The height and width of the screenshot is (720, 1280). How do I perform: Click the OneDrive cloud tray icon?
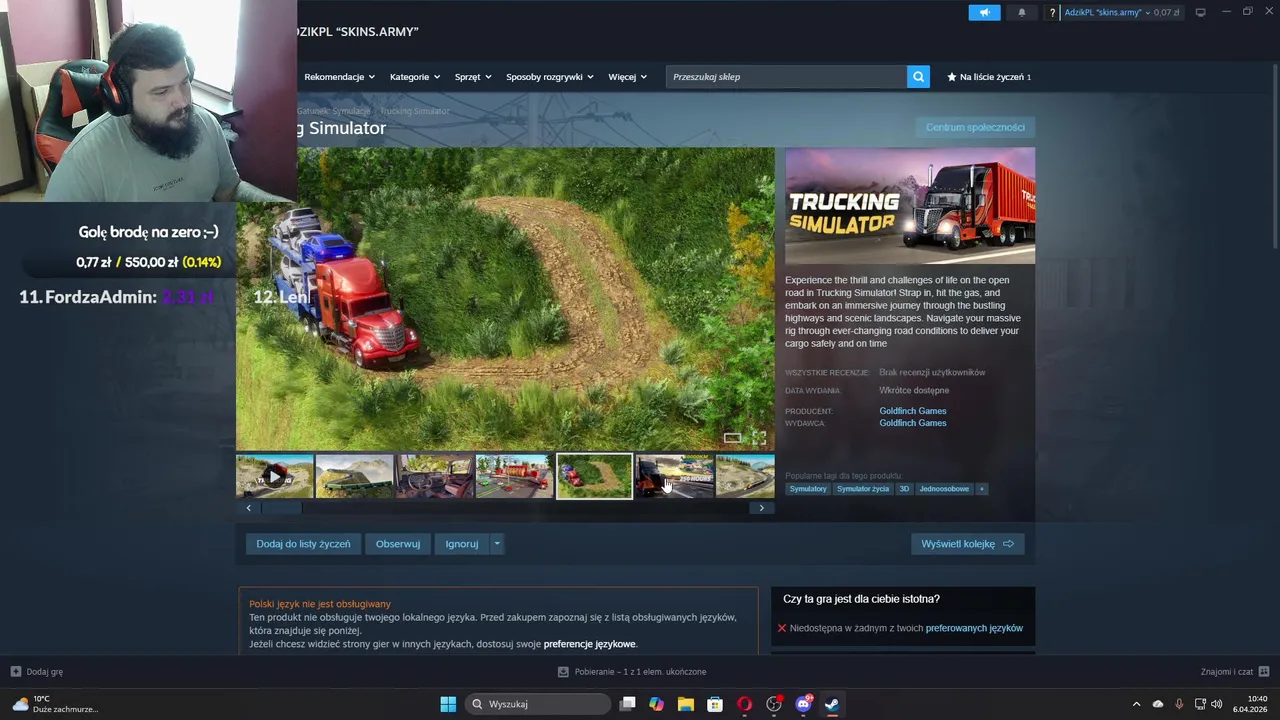point(1158,704)
